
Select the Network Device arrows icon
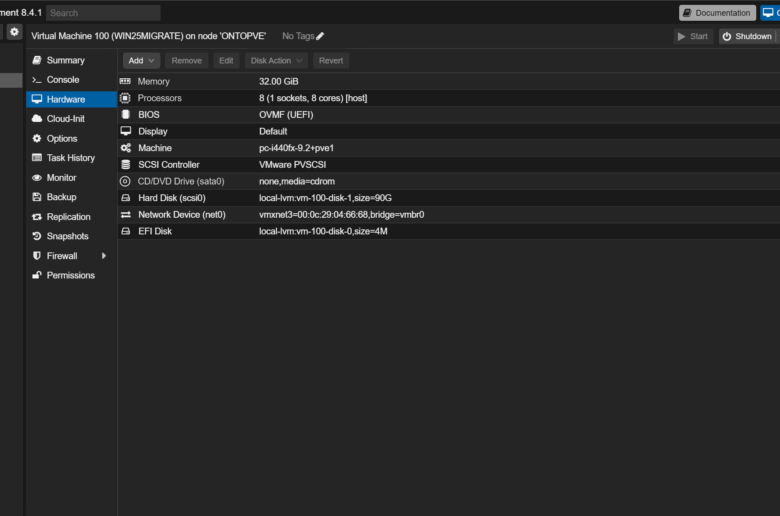(125, 214)
